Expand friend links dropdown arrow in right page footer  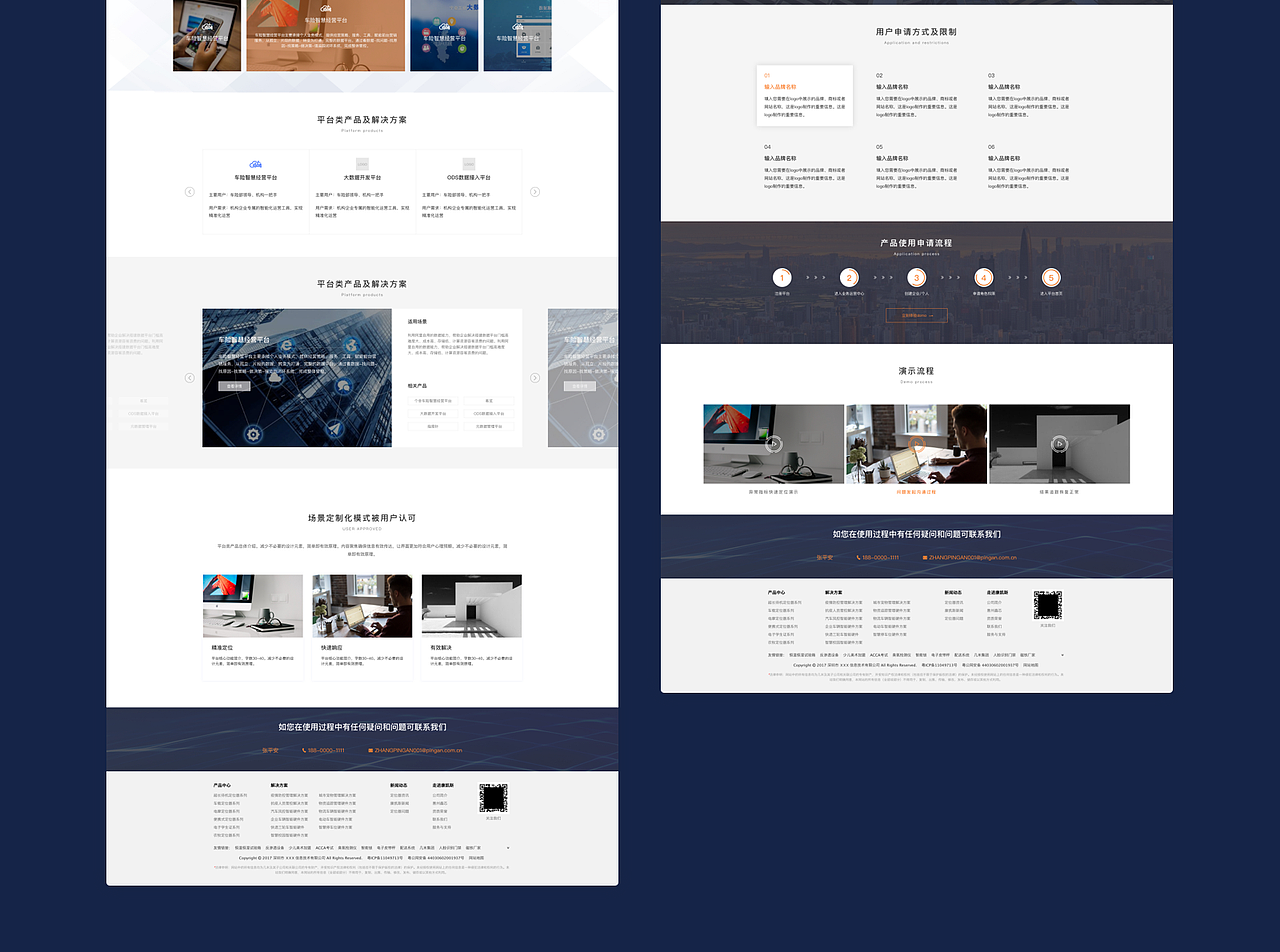[1062, 655]
